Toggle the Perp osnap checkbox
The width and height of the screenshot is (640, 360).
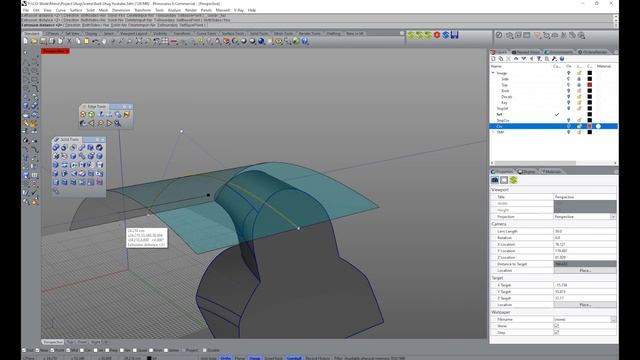pos(107,350)
